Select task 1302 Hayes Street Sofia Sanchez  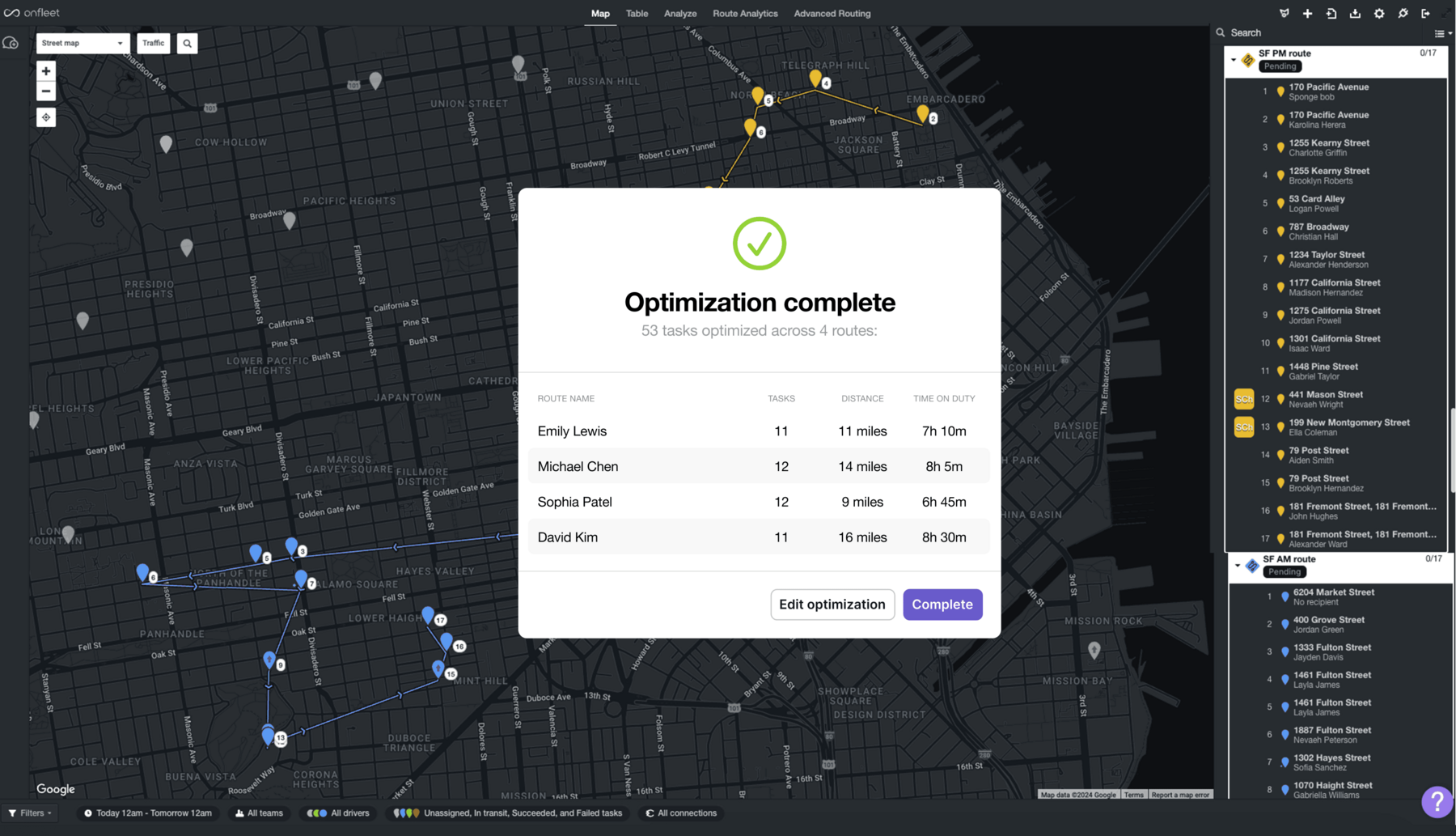coord(1340,762)
